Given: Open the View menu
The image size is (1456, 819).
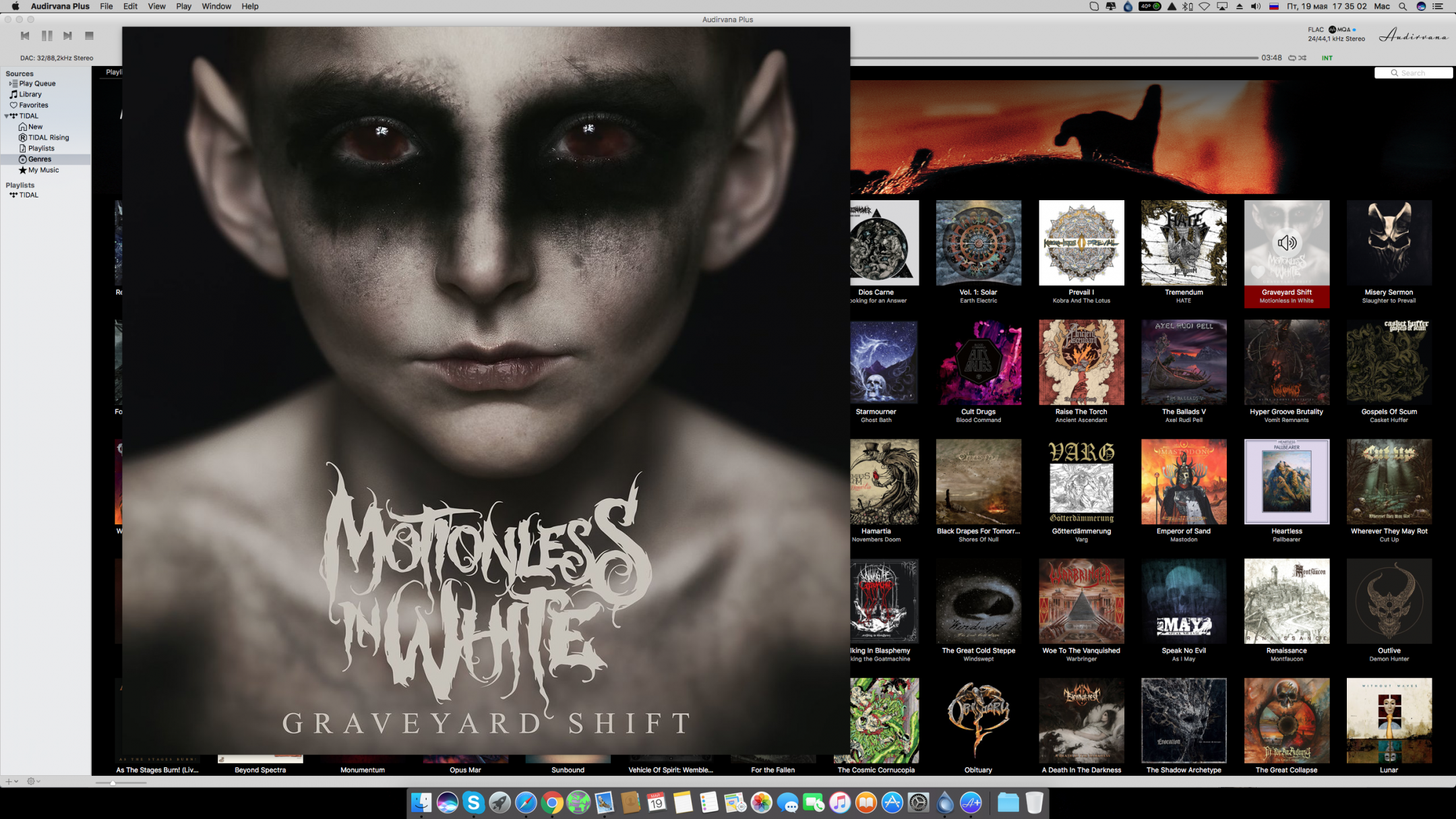Looking at the screenshot, I should coord(156,6).
